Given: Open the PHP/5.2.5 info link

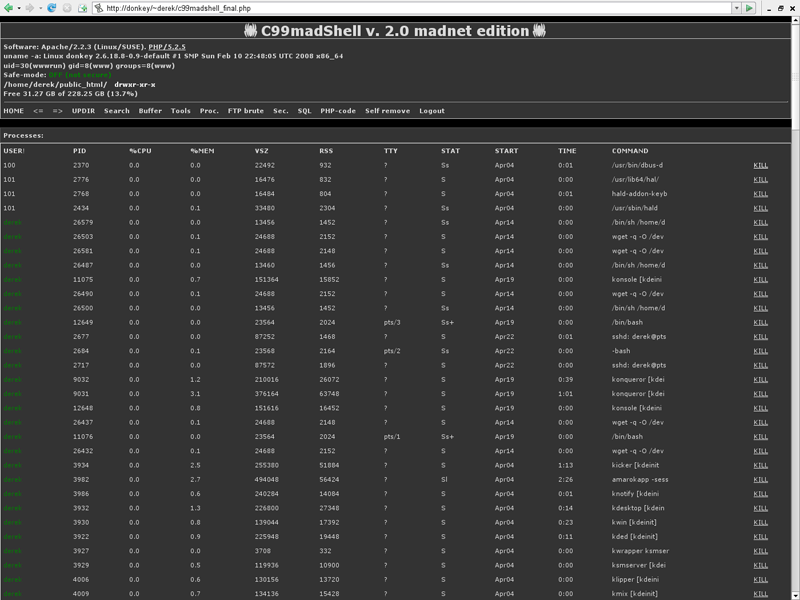Looking at the screenshot, I should (167, 47).
